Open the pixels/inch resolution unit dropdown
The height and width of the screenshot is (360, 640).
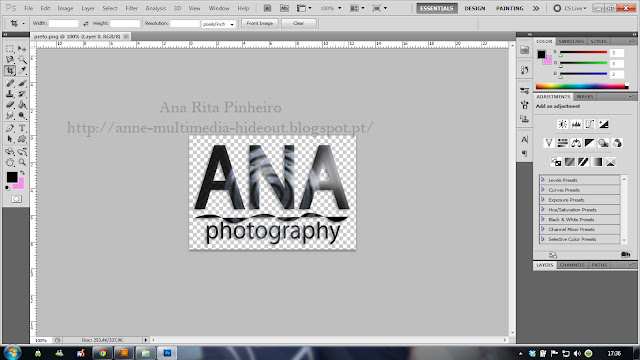pyautogui.click(x=218, y=24)
